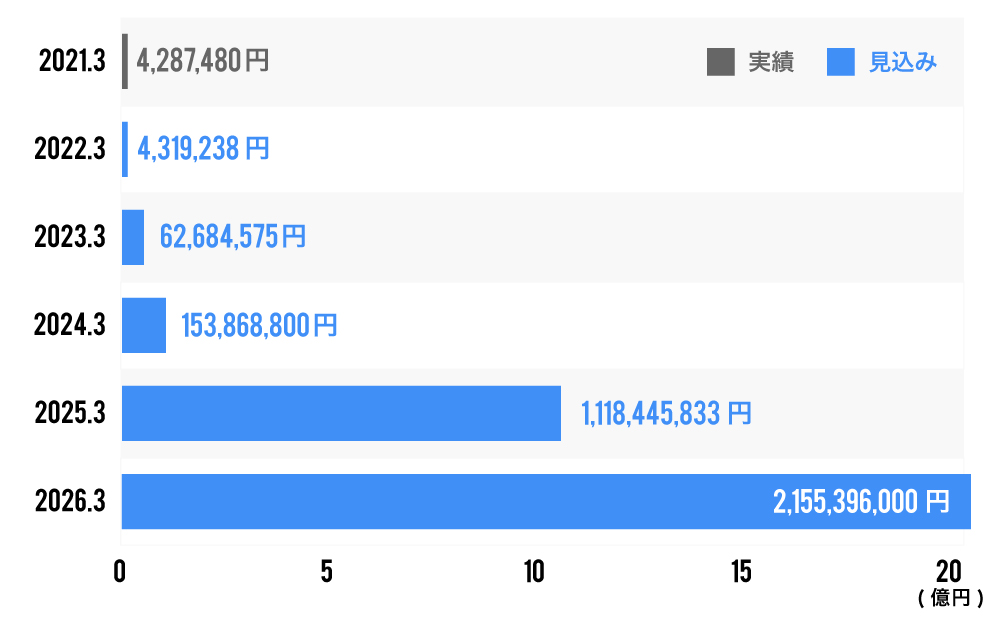This screenshot has height=630, width=1000.
Task: Click the axis tick label 15
Action: coord(741,571)
